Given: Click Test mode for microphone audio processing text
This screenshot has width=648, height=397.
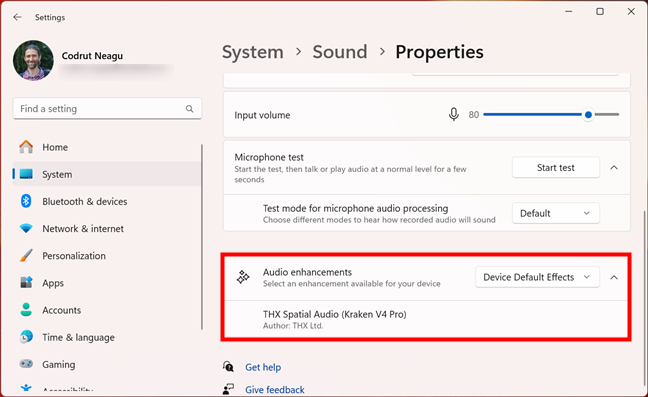Looking at the screenshot, I should pos(355,208).
